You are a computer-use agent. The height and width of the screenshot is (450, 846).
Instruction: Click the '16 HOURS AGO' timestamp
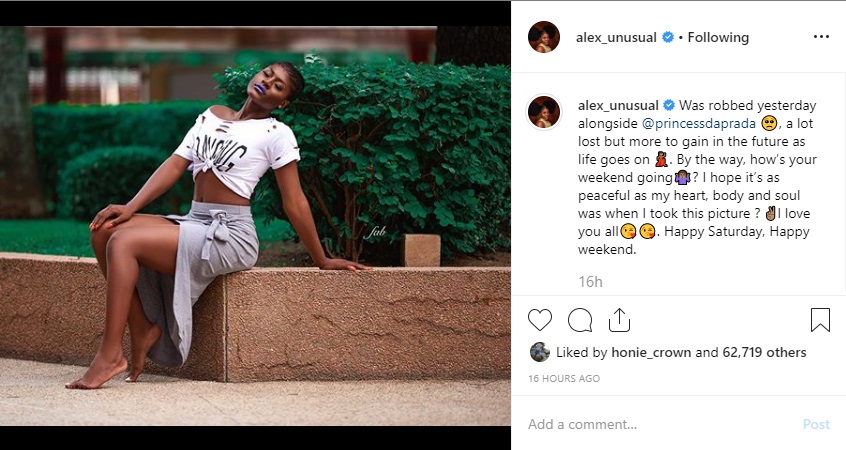pos(564,379)
